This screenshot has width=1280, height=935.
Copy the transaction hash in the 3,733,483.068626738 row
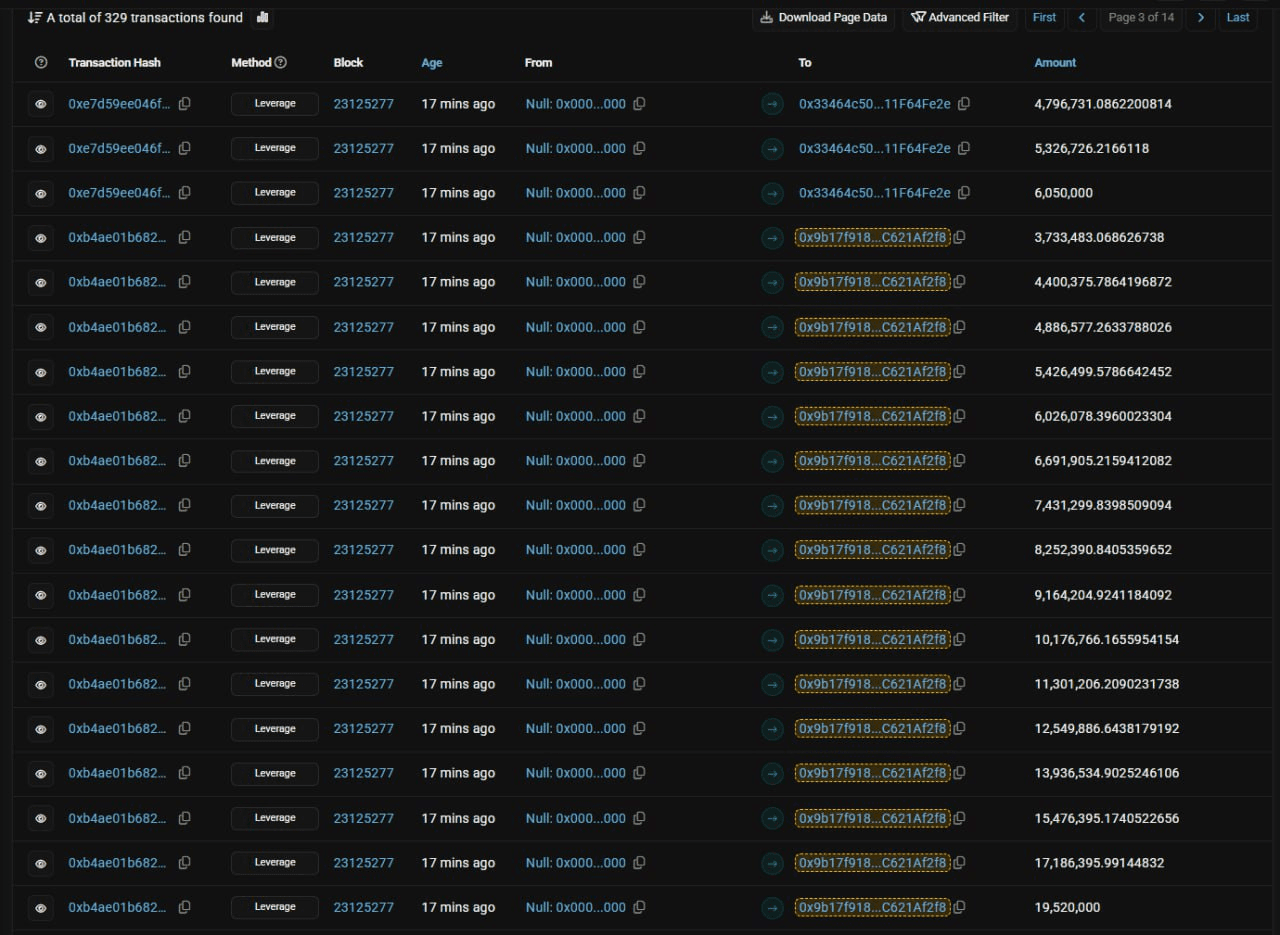(184, 238)
